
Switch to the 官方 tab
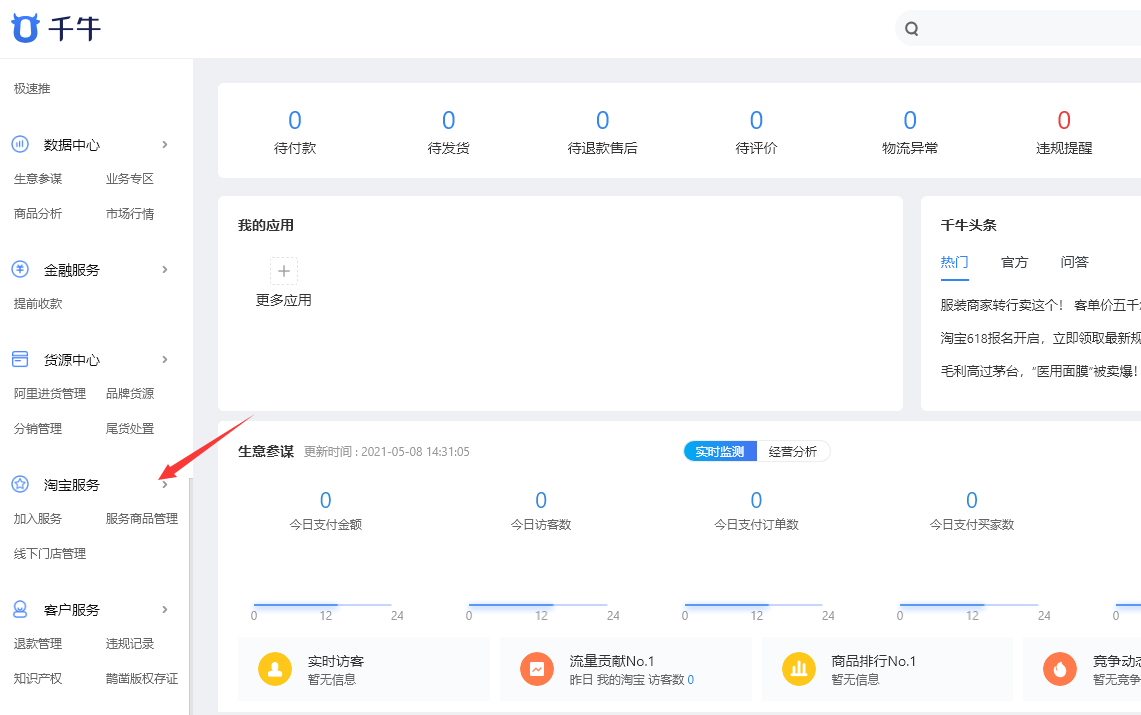tap(1014, 262)
